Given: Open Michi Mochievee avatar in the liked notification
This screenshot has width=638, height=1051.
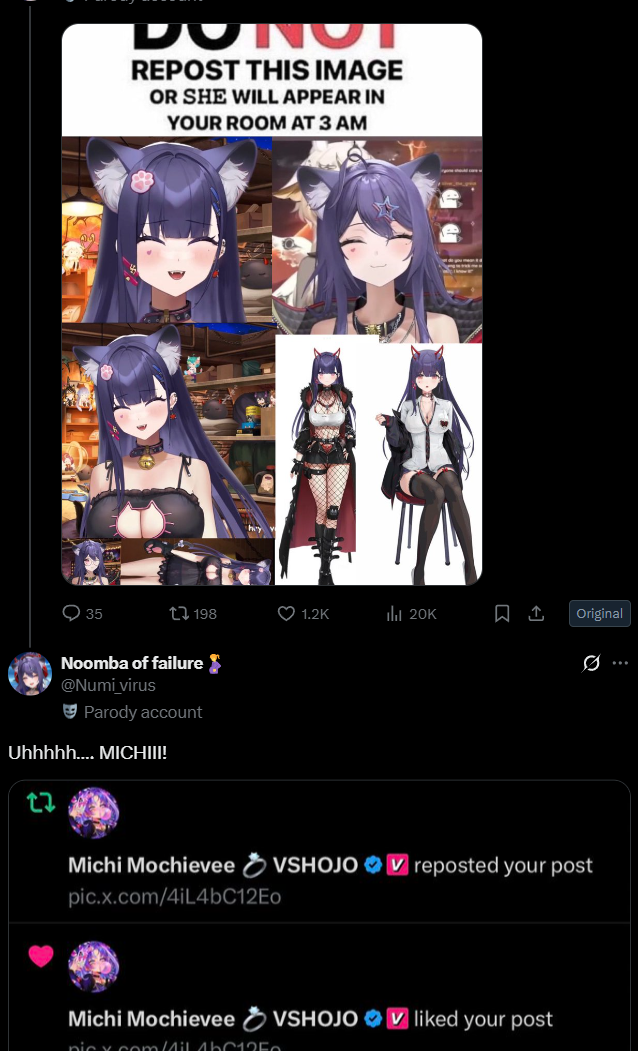Looking at the screenshot, I should tap(94, 967).
